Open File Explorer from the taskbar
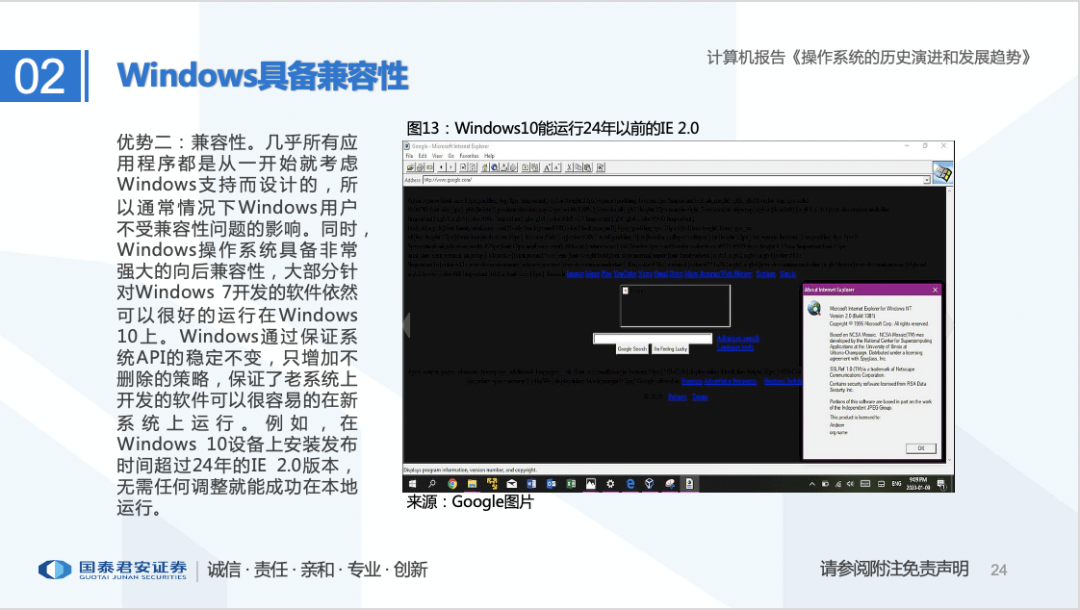Viewport: 1080px width, 610px height. (x=472, y=484)
